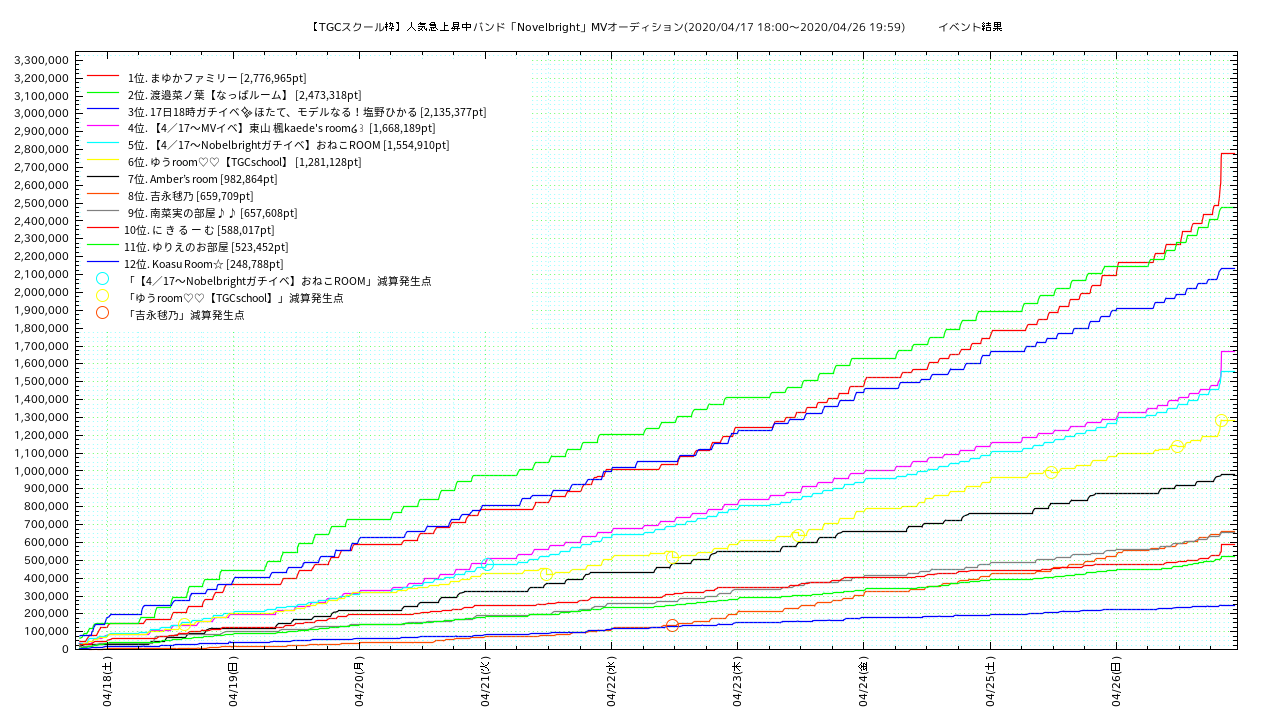Click the orange circle marker in the legend
Screen dimensions: 1280x720
pyautogui.click(x=102, y=313)
